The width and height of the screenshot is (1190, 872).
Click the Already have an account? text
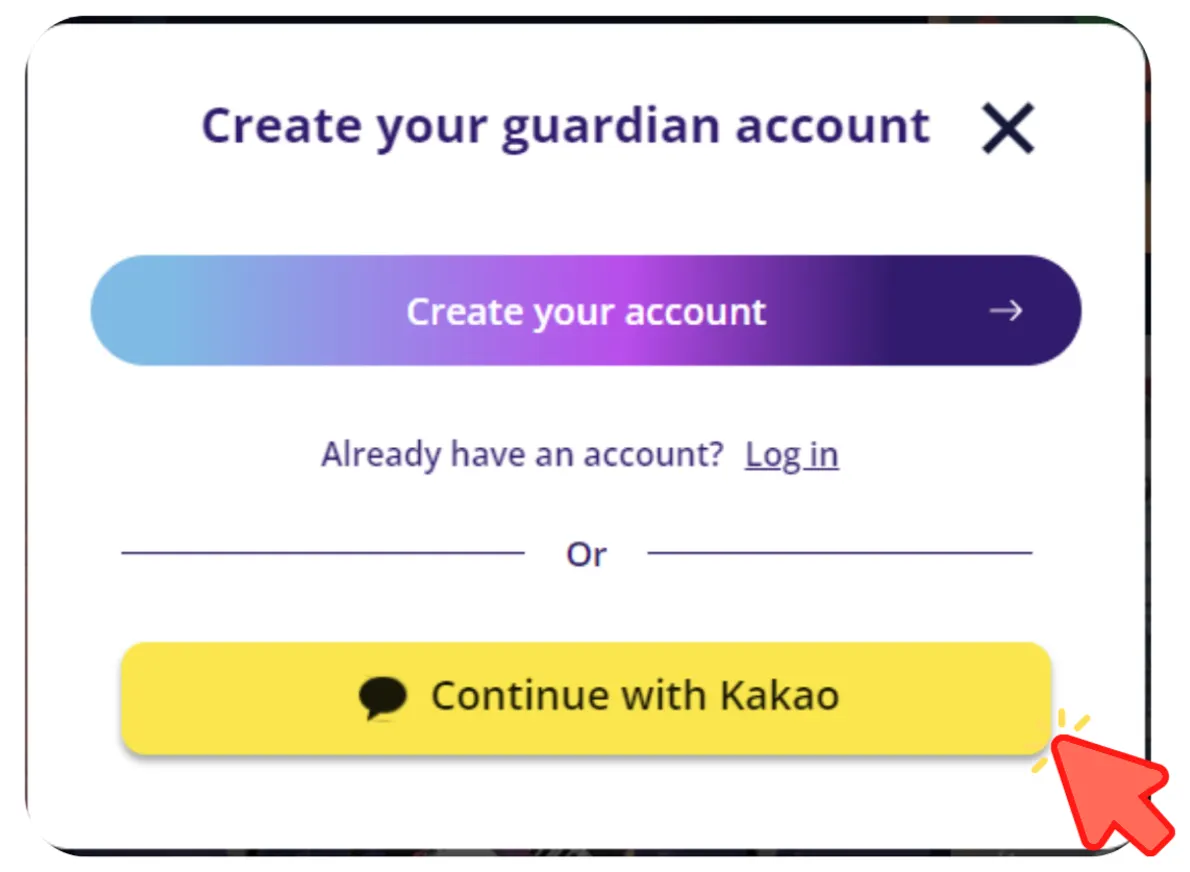tap(522, 455)
